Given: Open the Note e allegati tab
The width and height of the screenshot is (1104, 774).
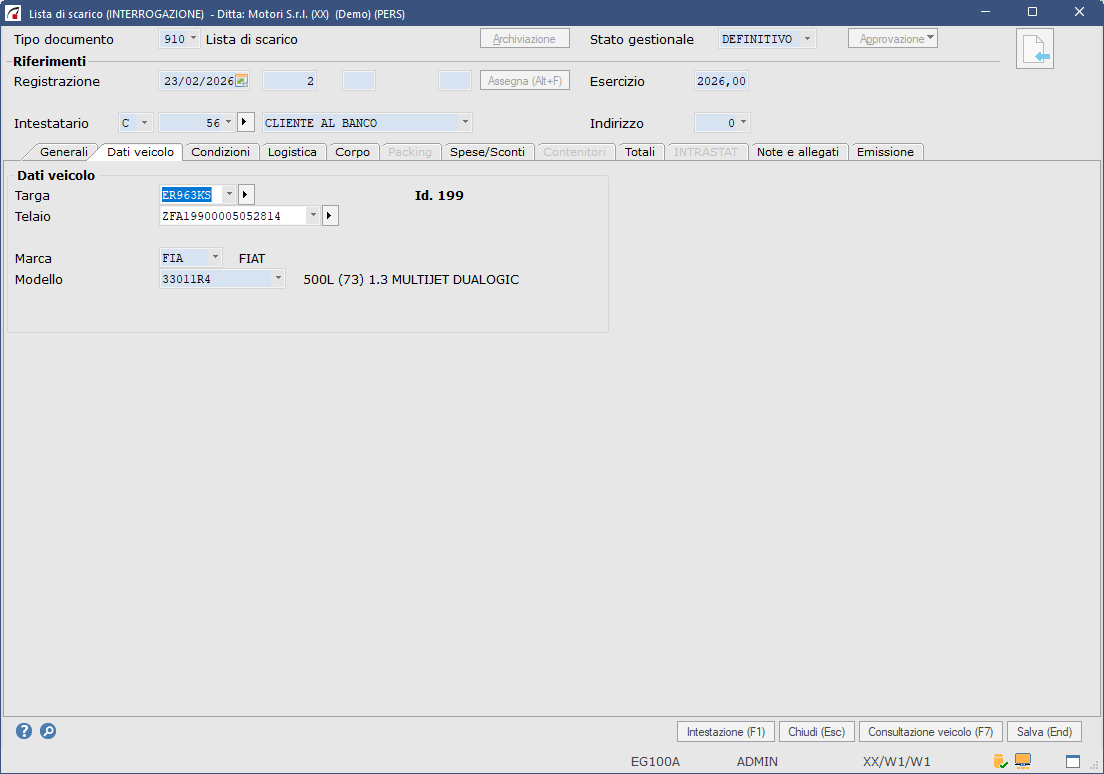Looking at the screenshot, I should tap(797, 152).
